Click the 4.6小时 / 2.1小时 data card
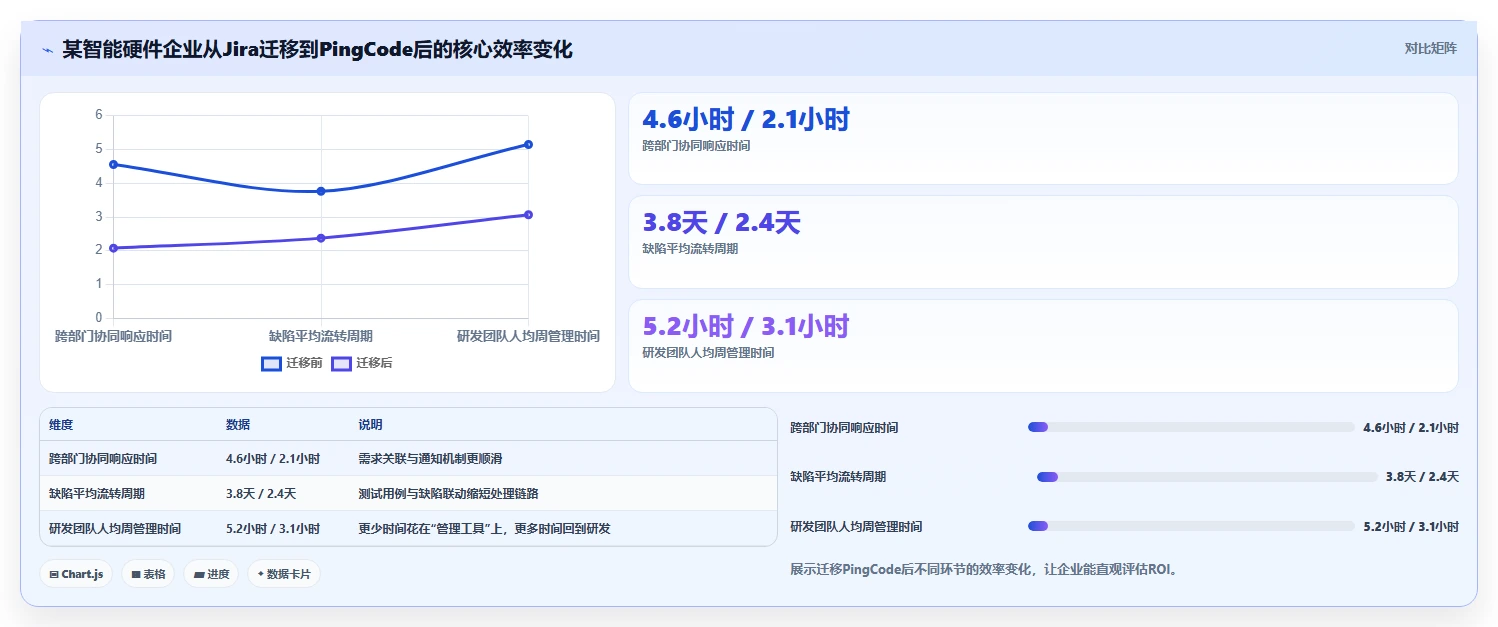Image resolution: width=1498 pixels, height=627 pixels. click(x=1043, y=139)
